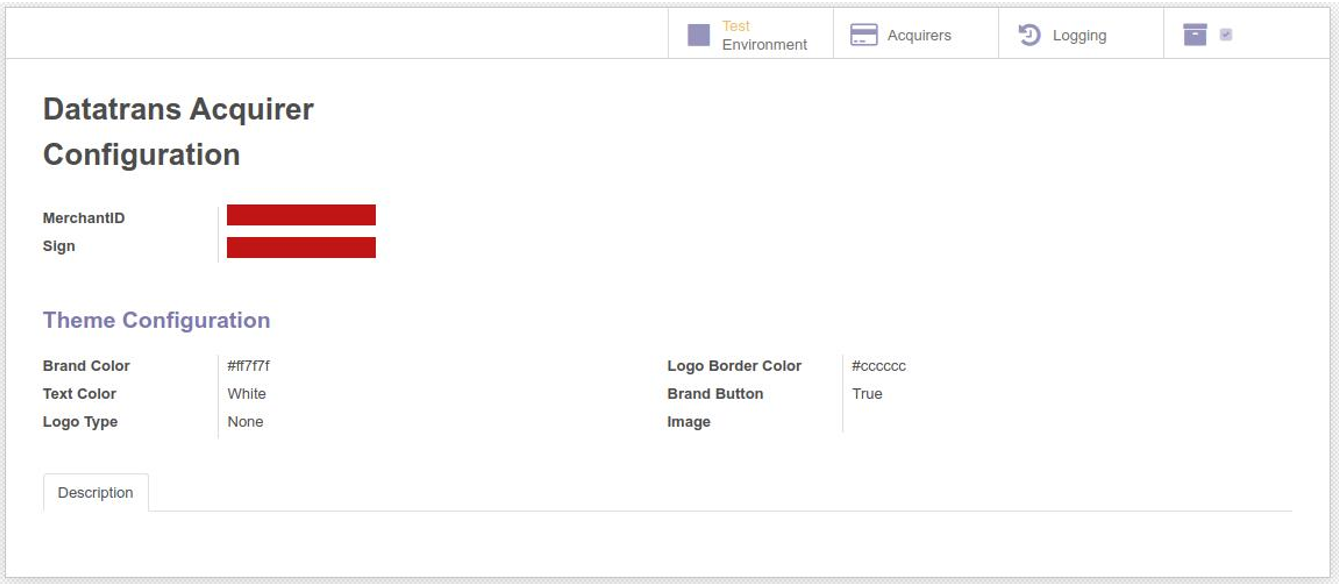Image resolution: width=1339 pixels, height=585 pixels.
Task: Open the Logging button label
Action: pos(1079,35)
